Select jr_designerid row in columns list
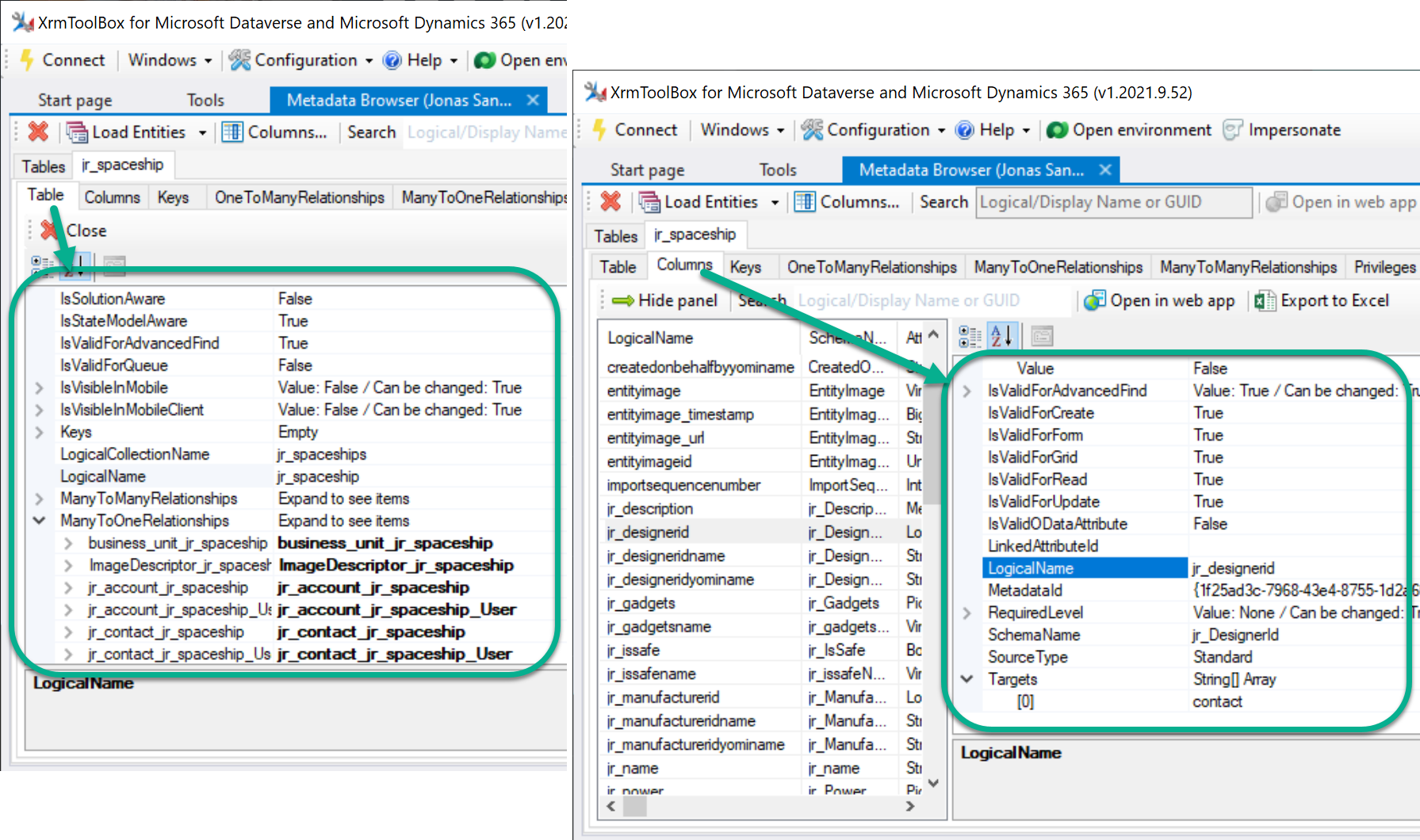 tap(761, 532)
